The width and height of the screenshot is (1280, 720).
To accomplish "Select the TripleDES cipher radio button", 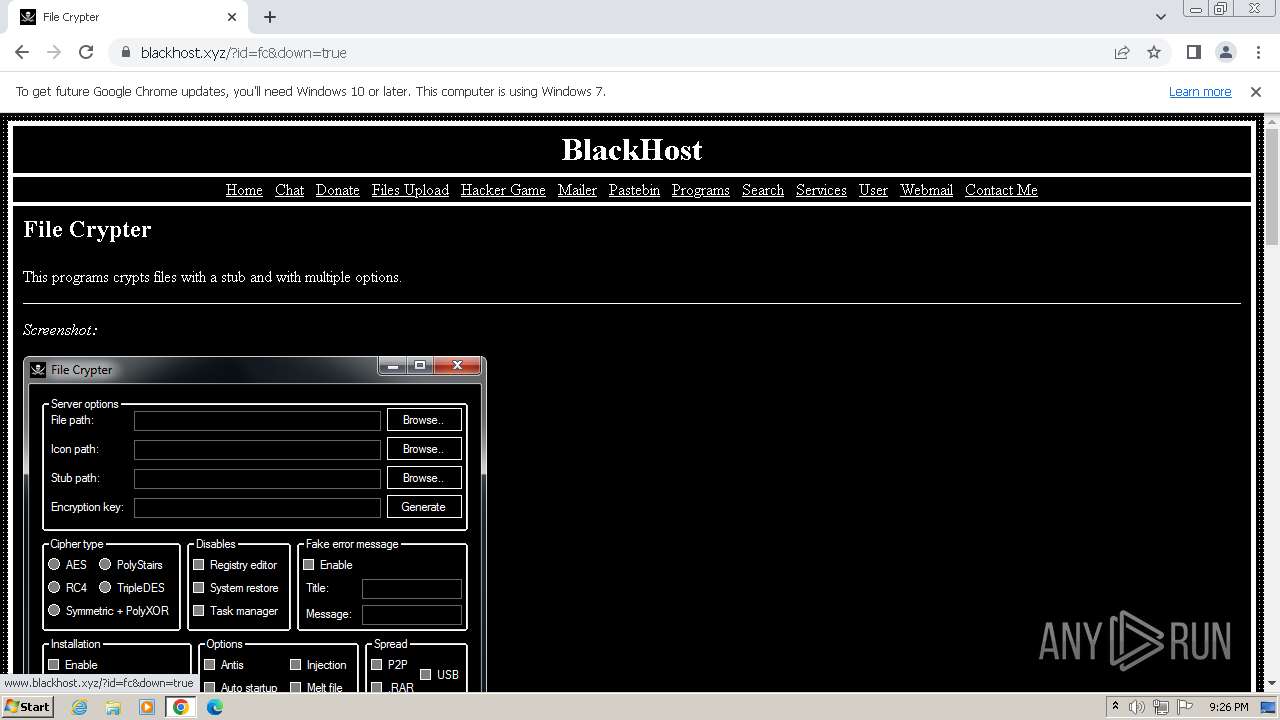I will pyautogui.click(x=105, y=587).
